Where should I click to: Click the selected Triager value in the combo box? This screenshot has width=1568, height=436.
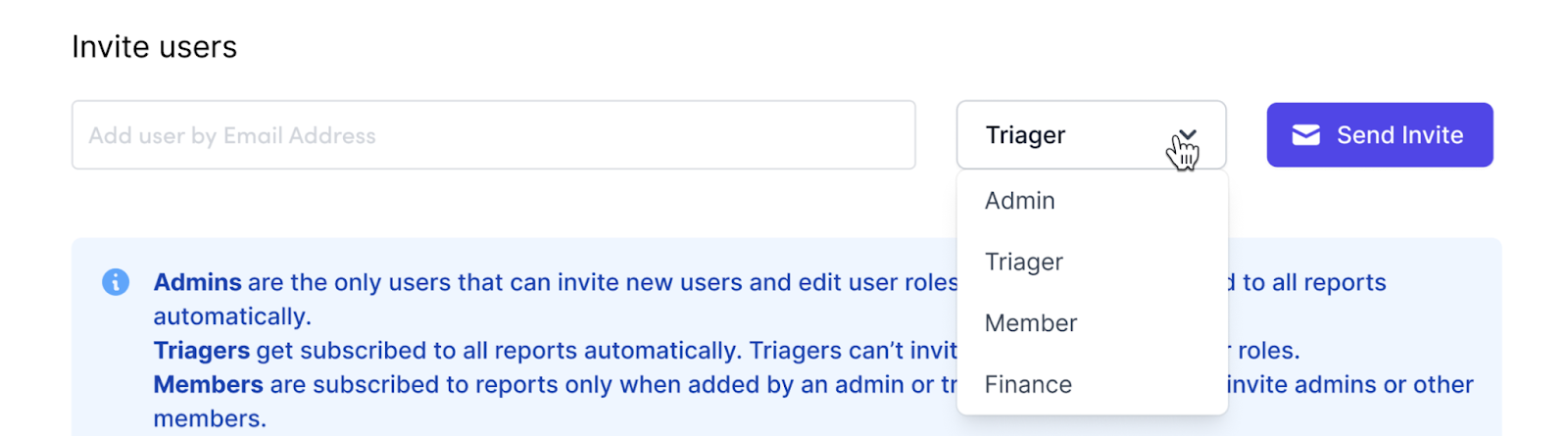coord(1025,135)
